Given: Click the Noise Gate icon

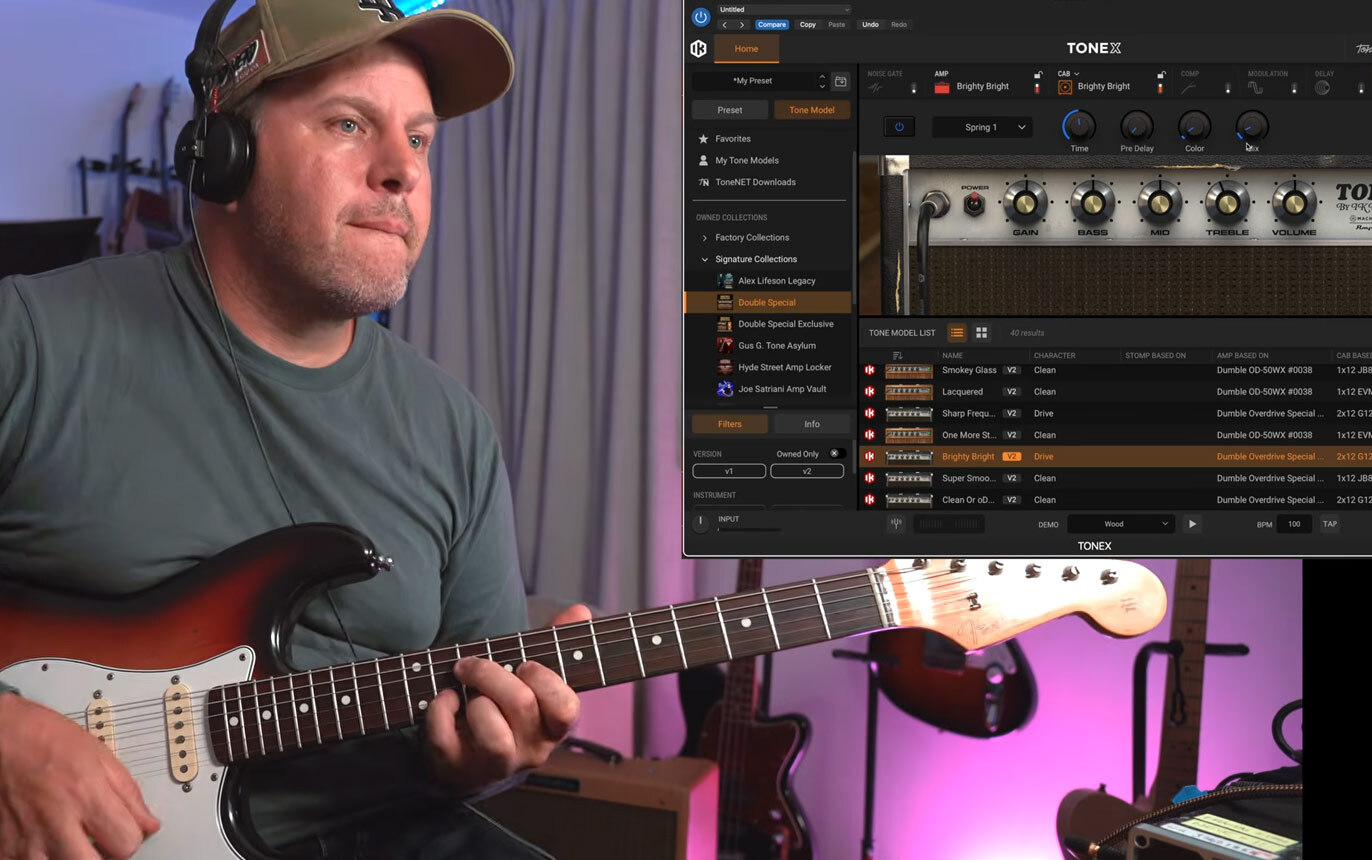Looking at the screenshot, I should click(x=875, y=88).
